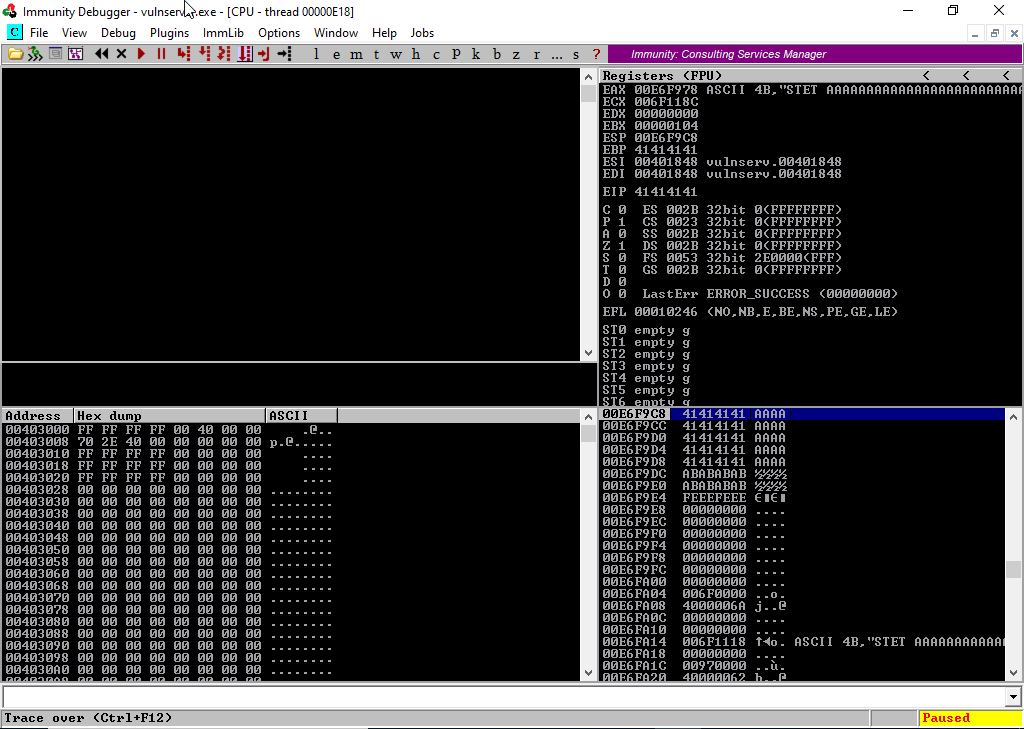Screen dimensions: 1024x729
Task: Open Memory map via 'm' button
Action: pyautogui.click(x=357, y=54)
